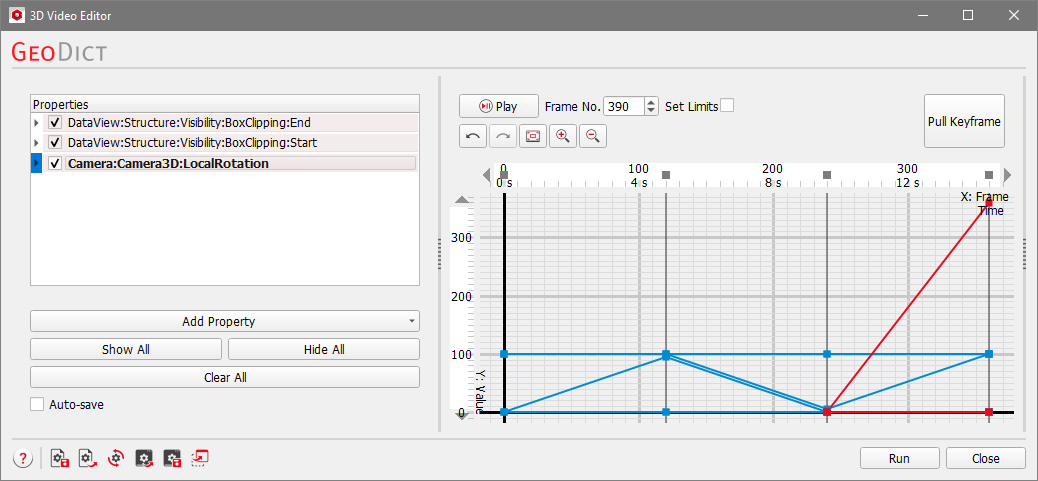Click the dashed-window arrow icon at bottom

click(200, 458)
